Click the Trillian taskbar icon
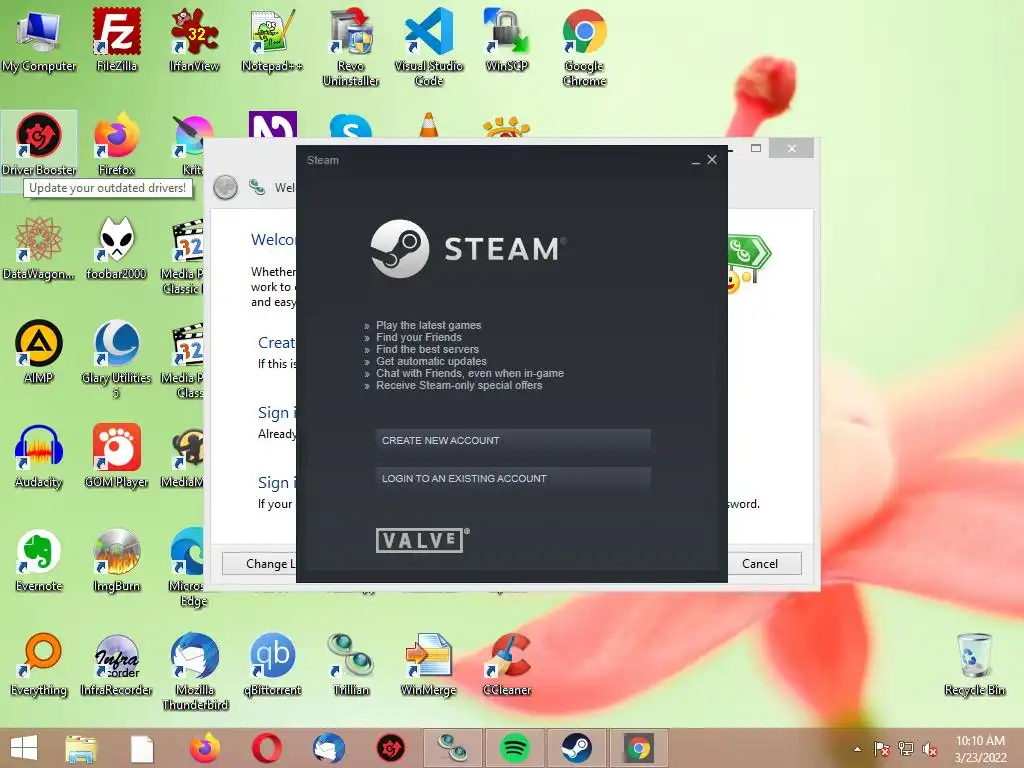 [x=453, y=748]
